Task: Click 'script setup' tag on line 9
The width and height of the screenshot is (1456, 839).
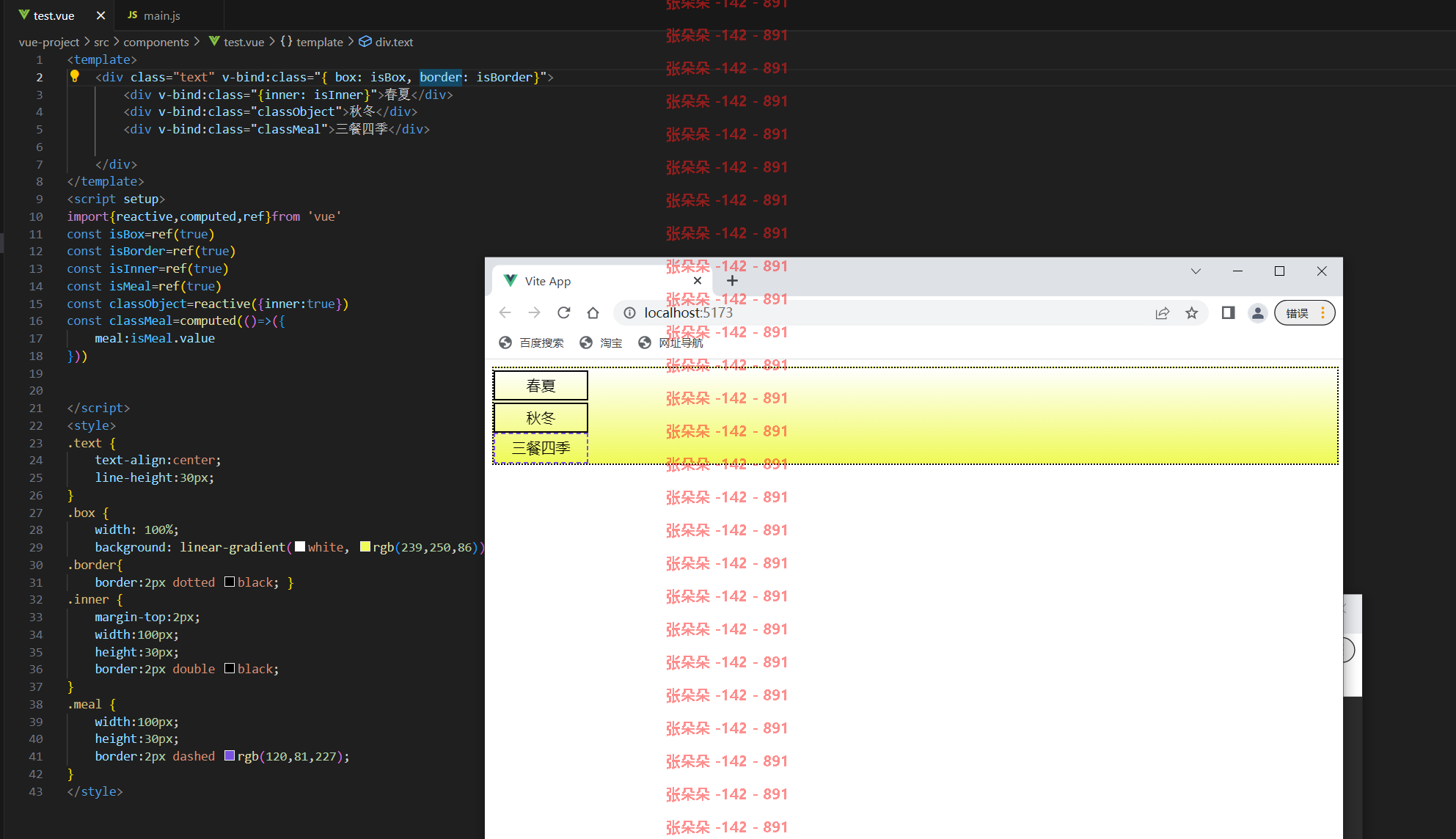Action: coord(116,199)
